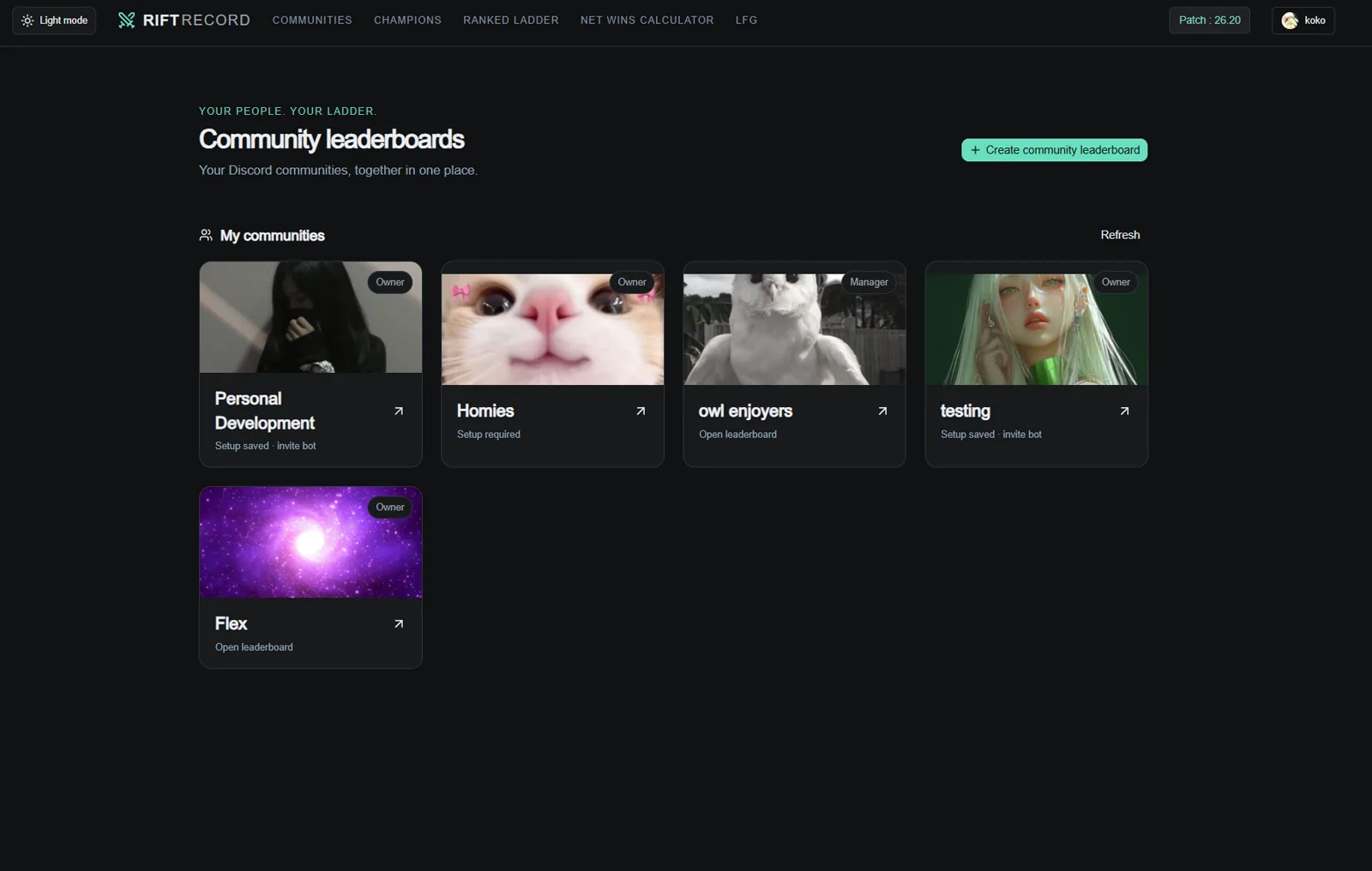The height and width of the screenshot is (871, 1372).
Task: Toggle Light mode switch
Action: [54, 21]
